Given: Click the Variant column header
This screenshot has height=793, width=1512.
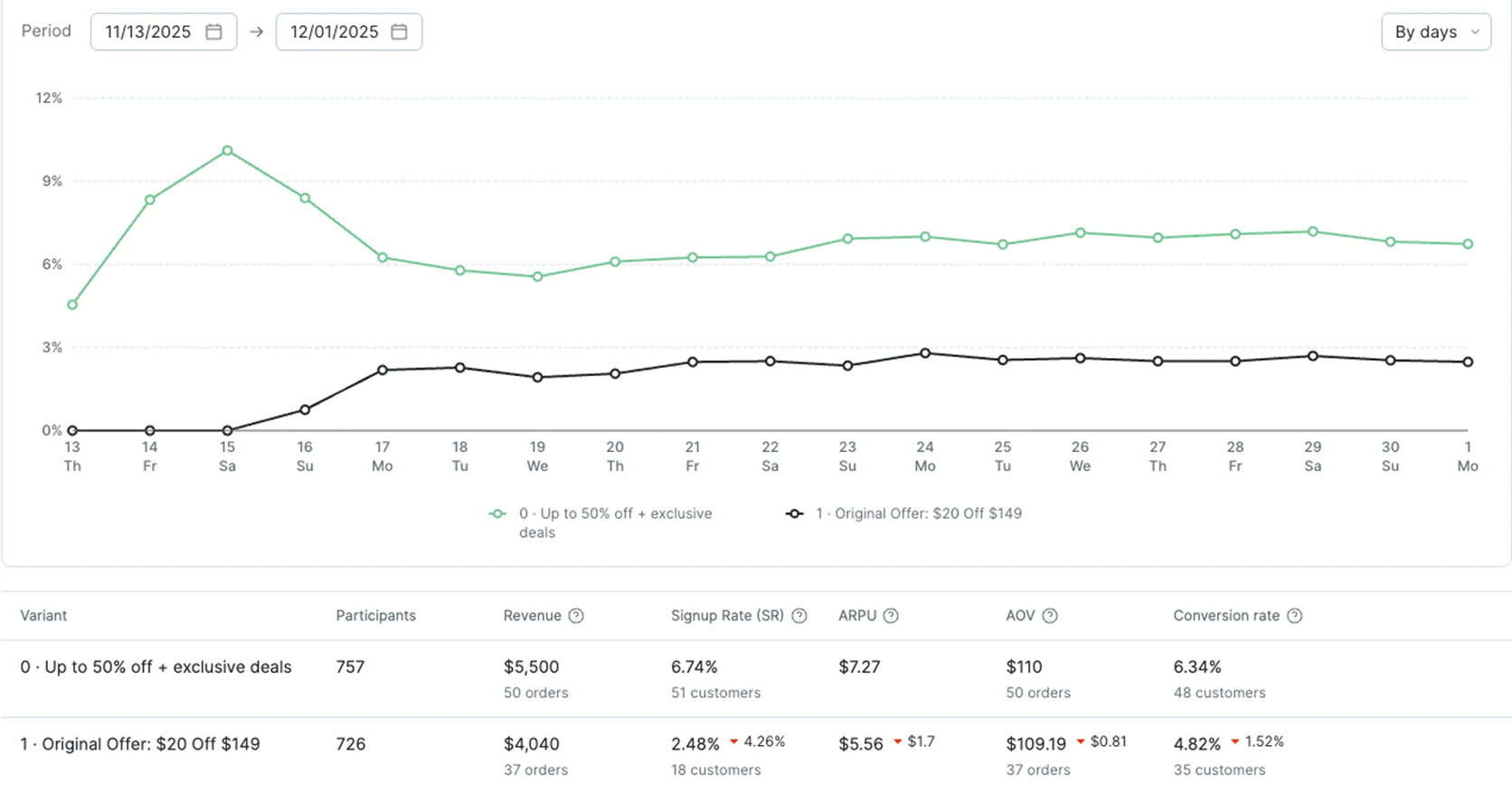Looking at the screenshot, I should [43, 616].
